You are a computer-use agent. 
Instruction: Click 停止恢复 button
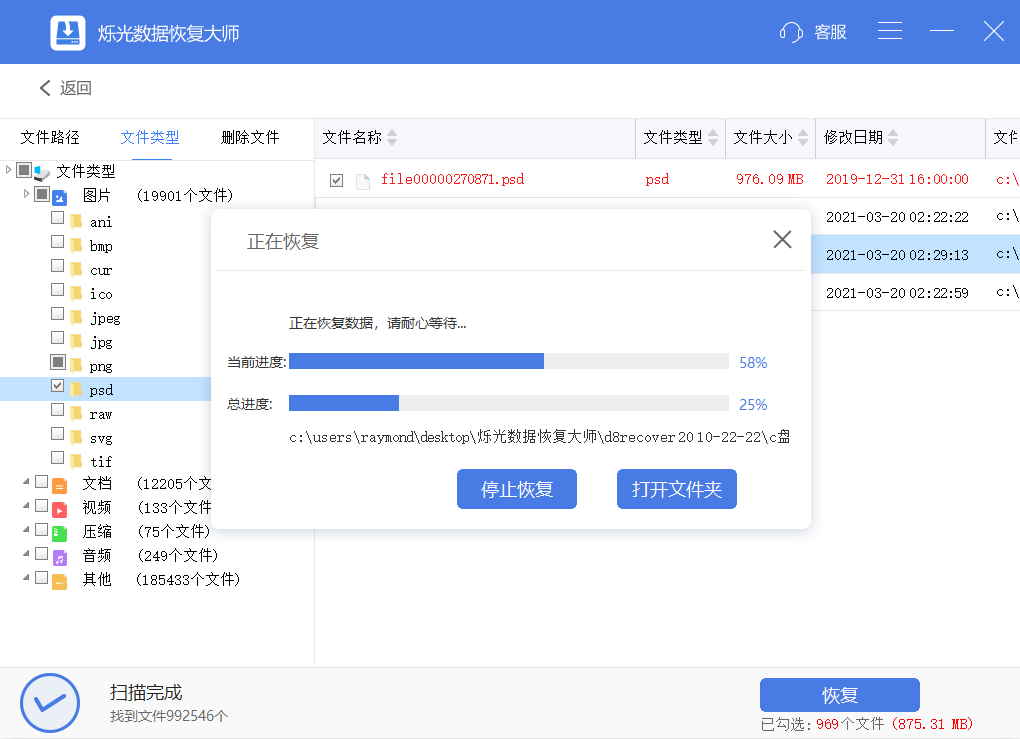[x=517, y=489]
